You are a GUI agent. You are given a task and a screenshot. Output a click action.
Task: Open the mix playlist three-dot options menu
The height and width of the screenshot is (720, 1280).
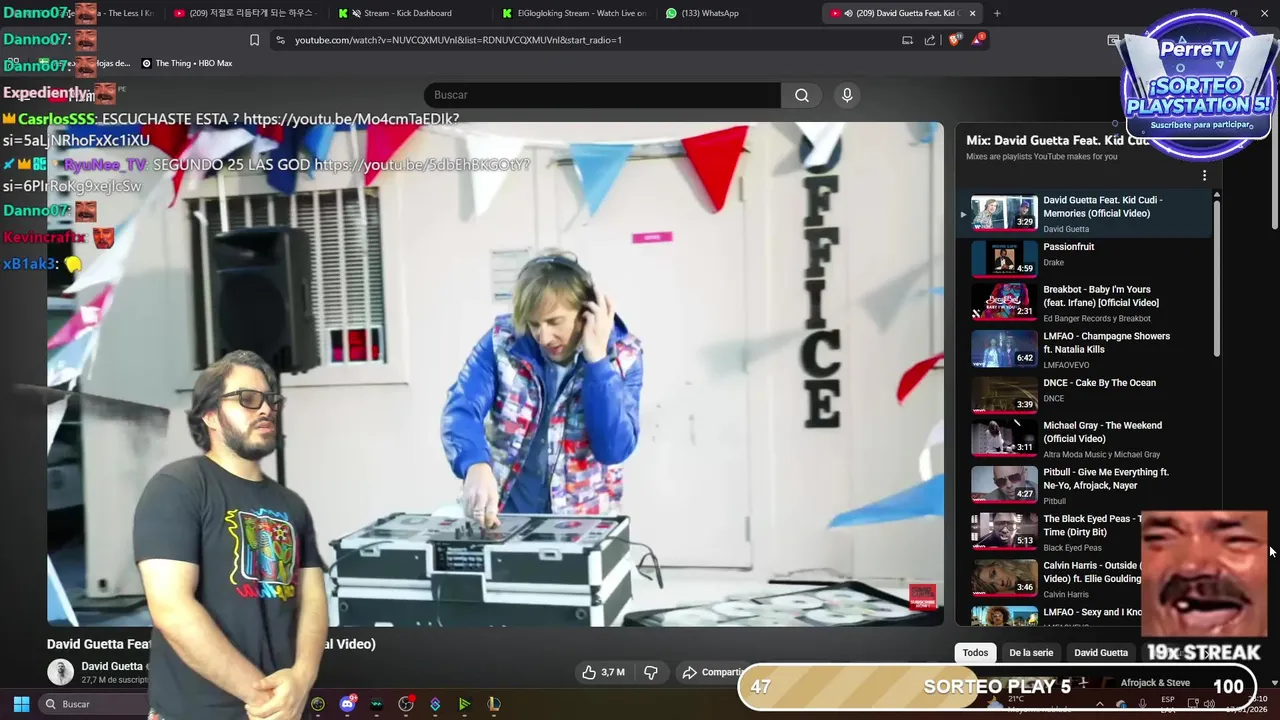(x=1204, y=175)
